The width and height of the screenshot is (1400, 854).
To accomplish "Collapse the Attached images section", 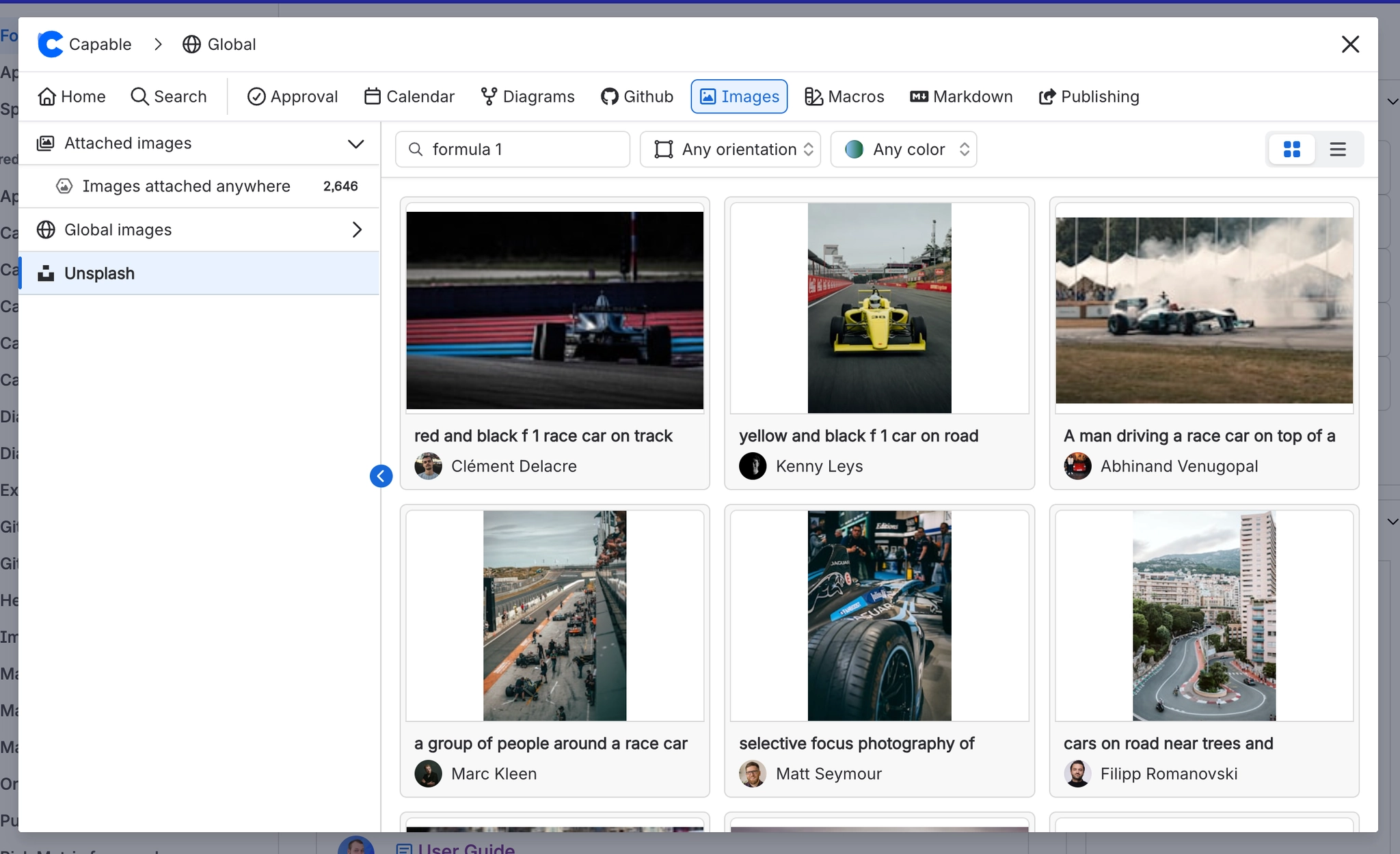I will 355,143.
